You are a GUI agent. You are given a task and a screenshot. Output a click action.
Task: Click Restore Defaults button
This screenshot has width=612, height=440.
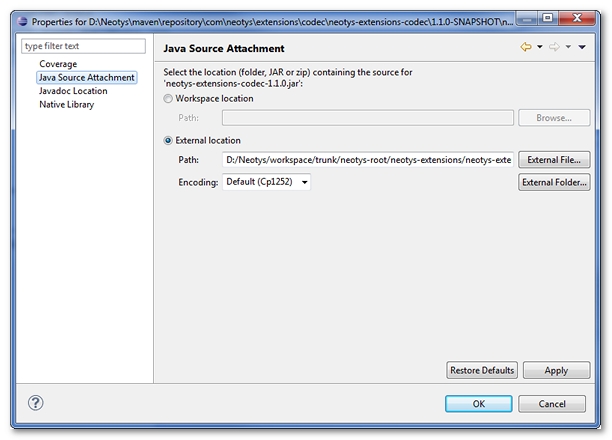tap(482, 370)
